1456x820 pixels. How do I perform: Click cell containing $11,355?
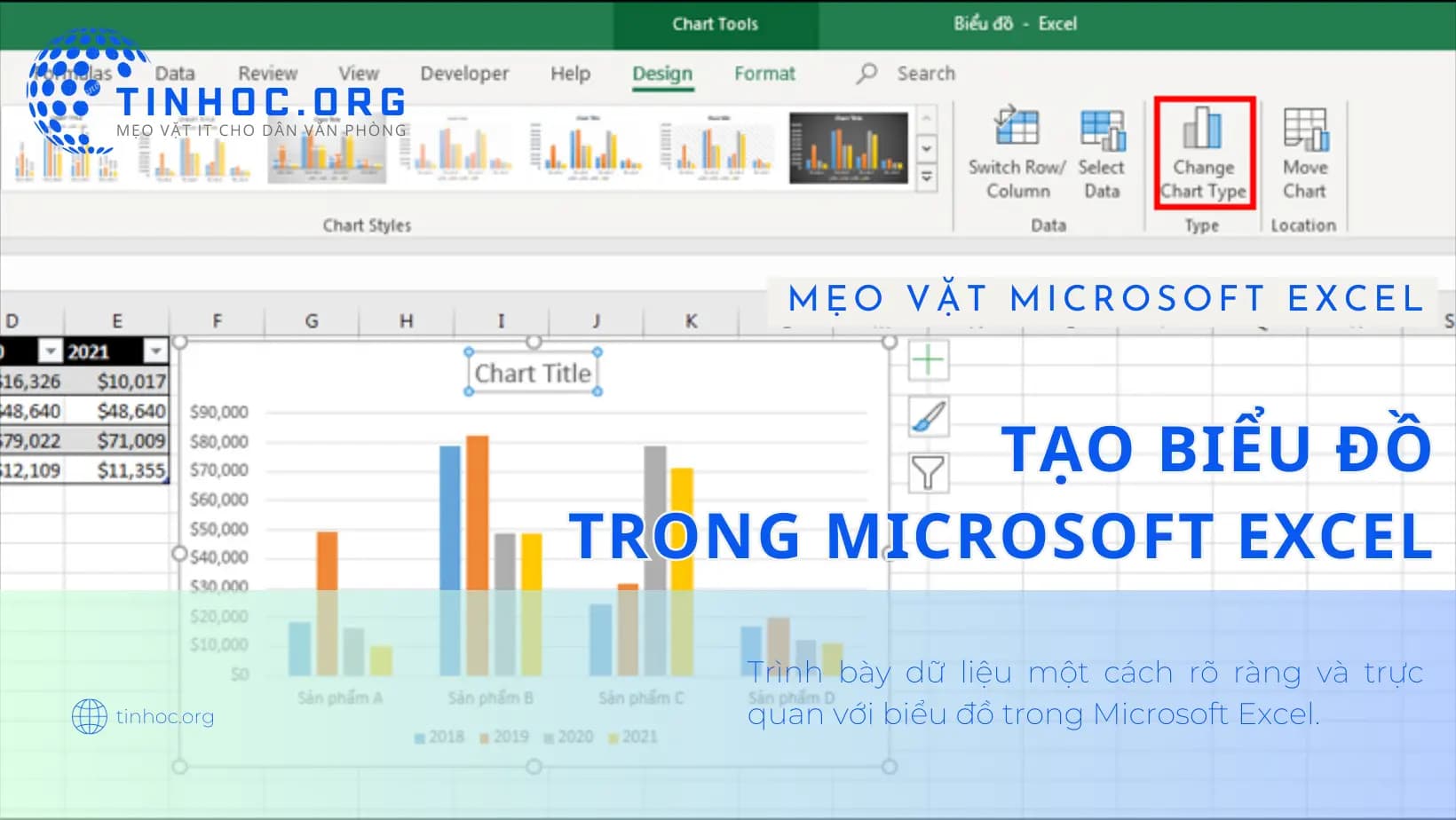pos(116,469)
